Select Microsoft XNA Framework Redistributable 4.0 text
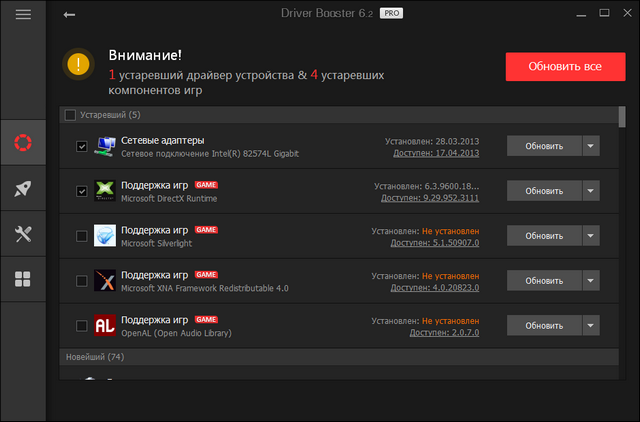The image size is (640, 422). (x=204, y=288)
